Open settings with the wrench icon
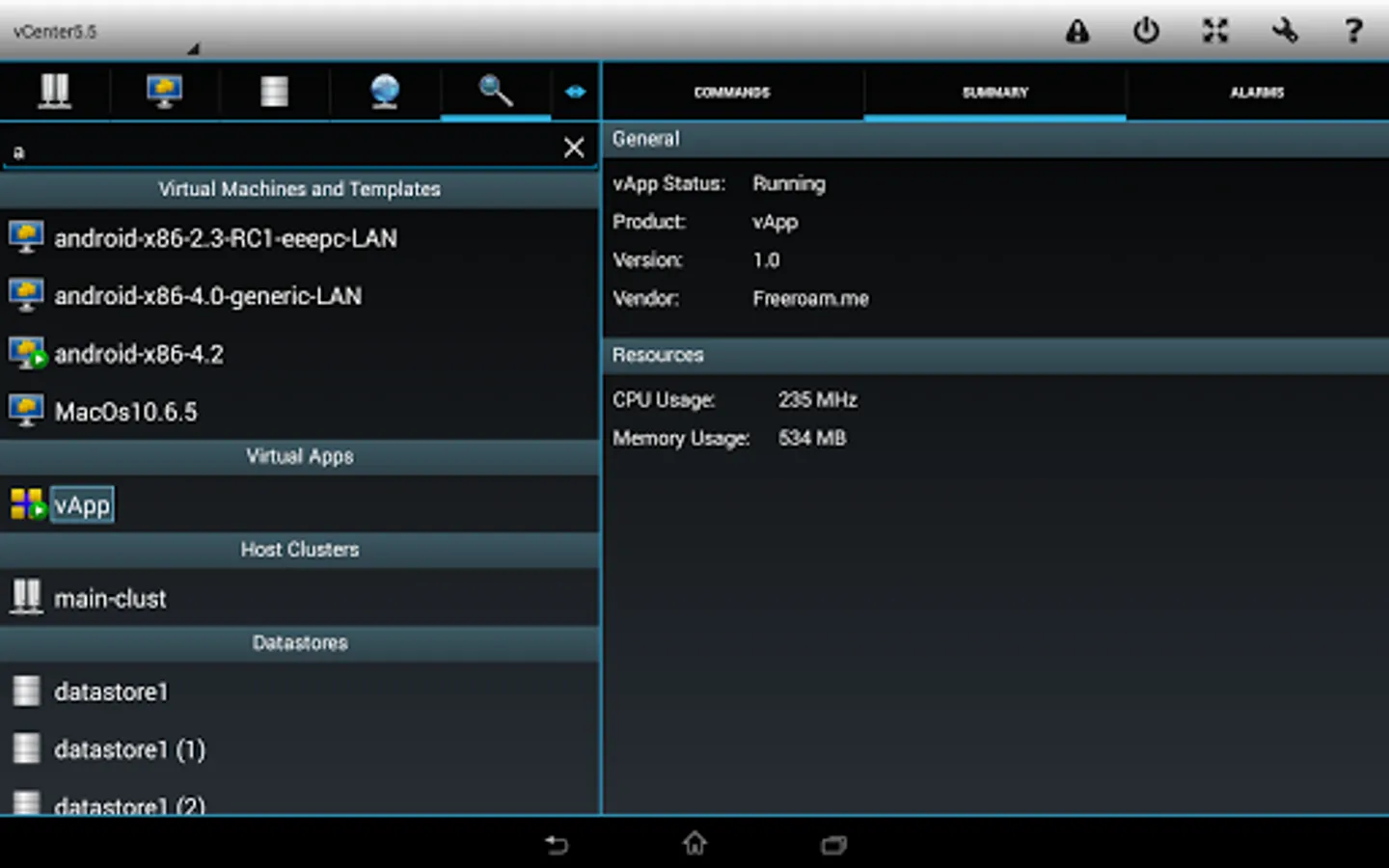Viewport: 1389px width, 868px height. 1285,31
